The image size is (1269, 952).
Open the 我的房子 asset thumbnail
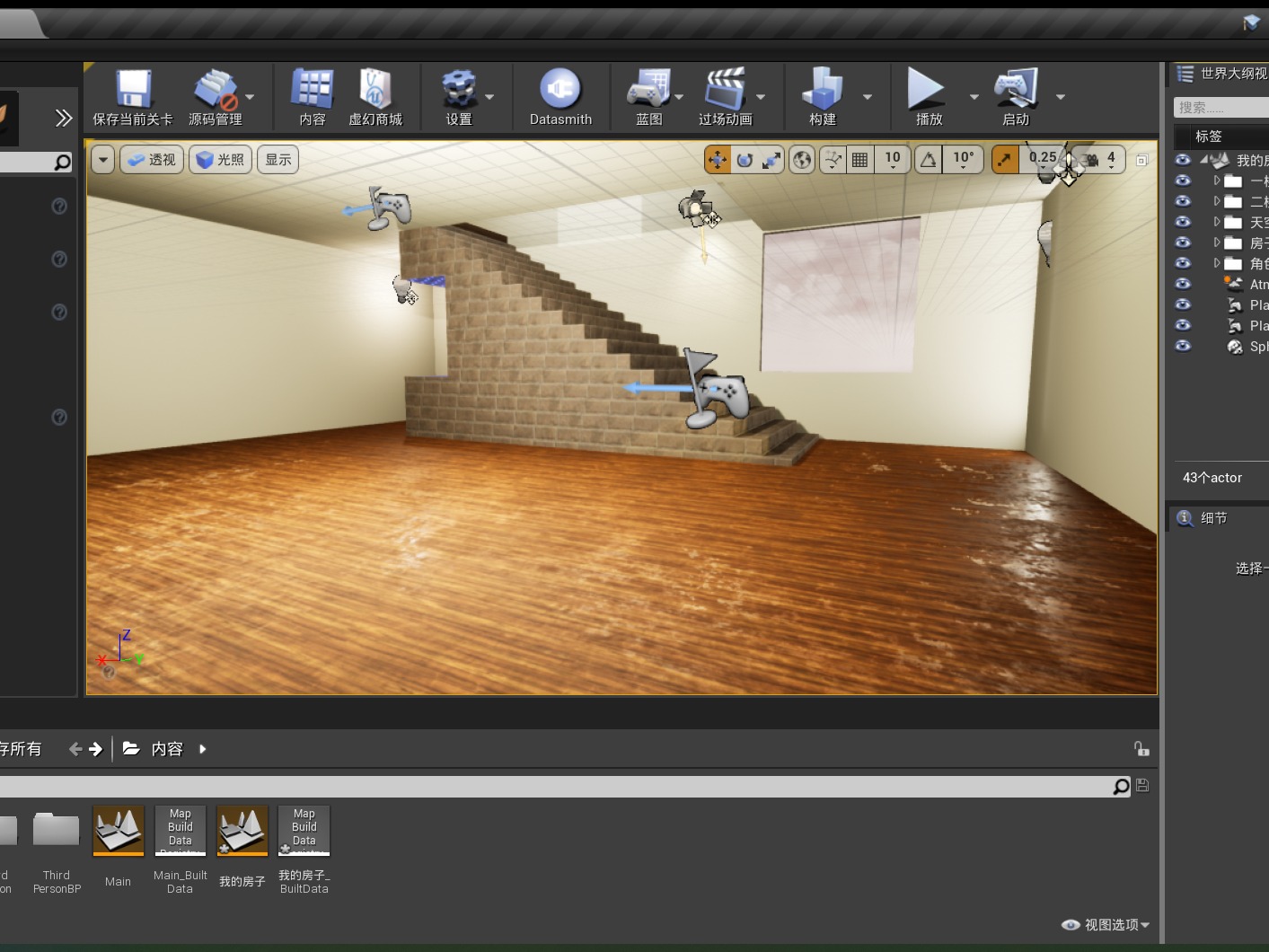(242, 831)
